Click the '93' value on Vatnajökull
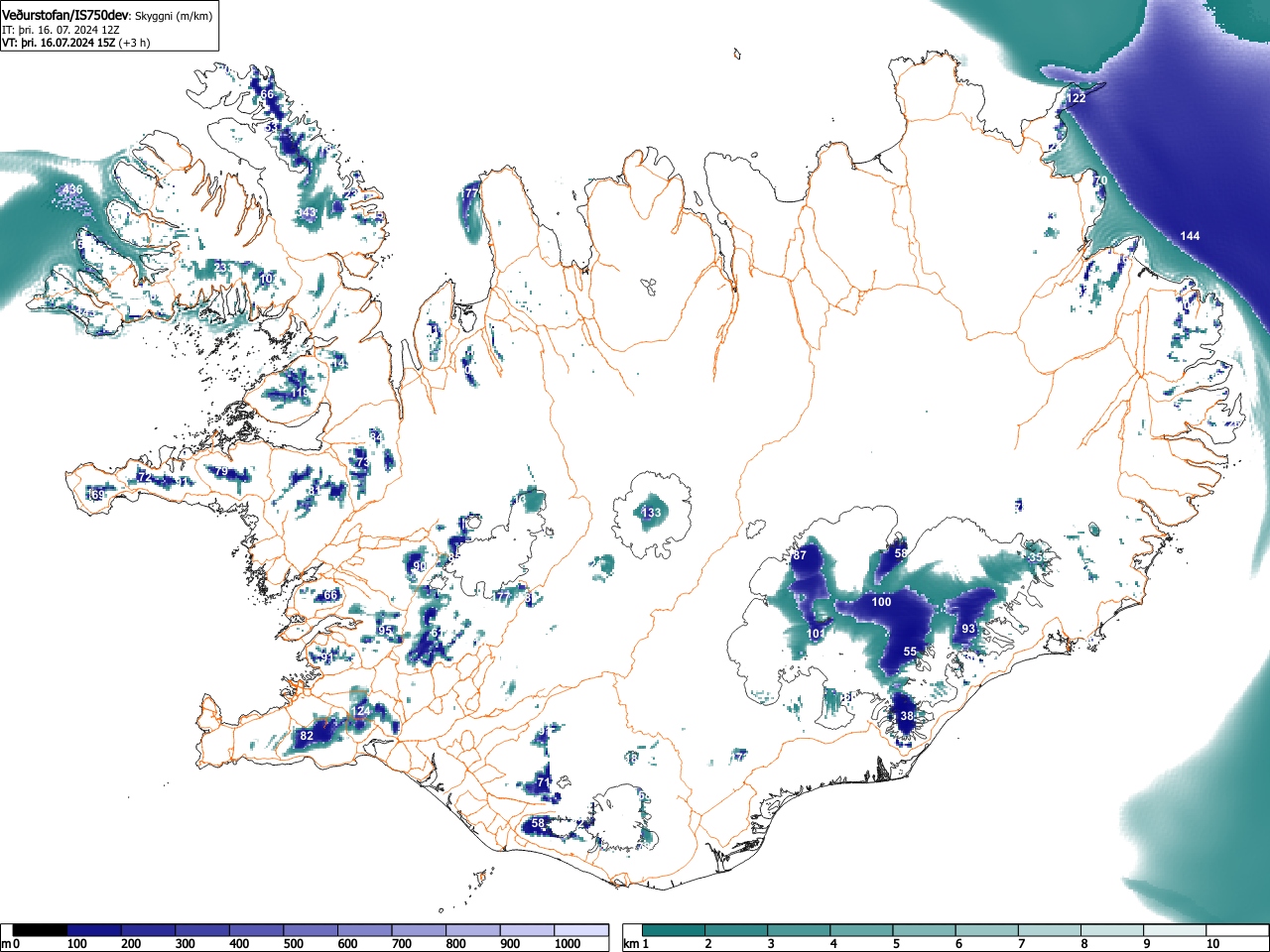 [968, 629]
